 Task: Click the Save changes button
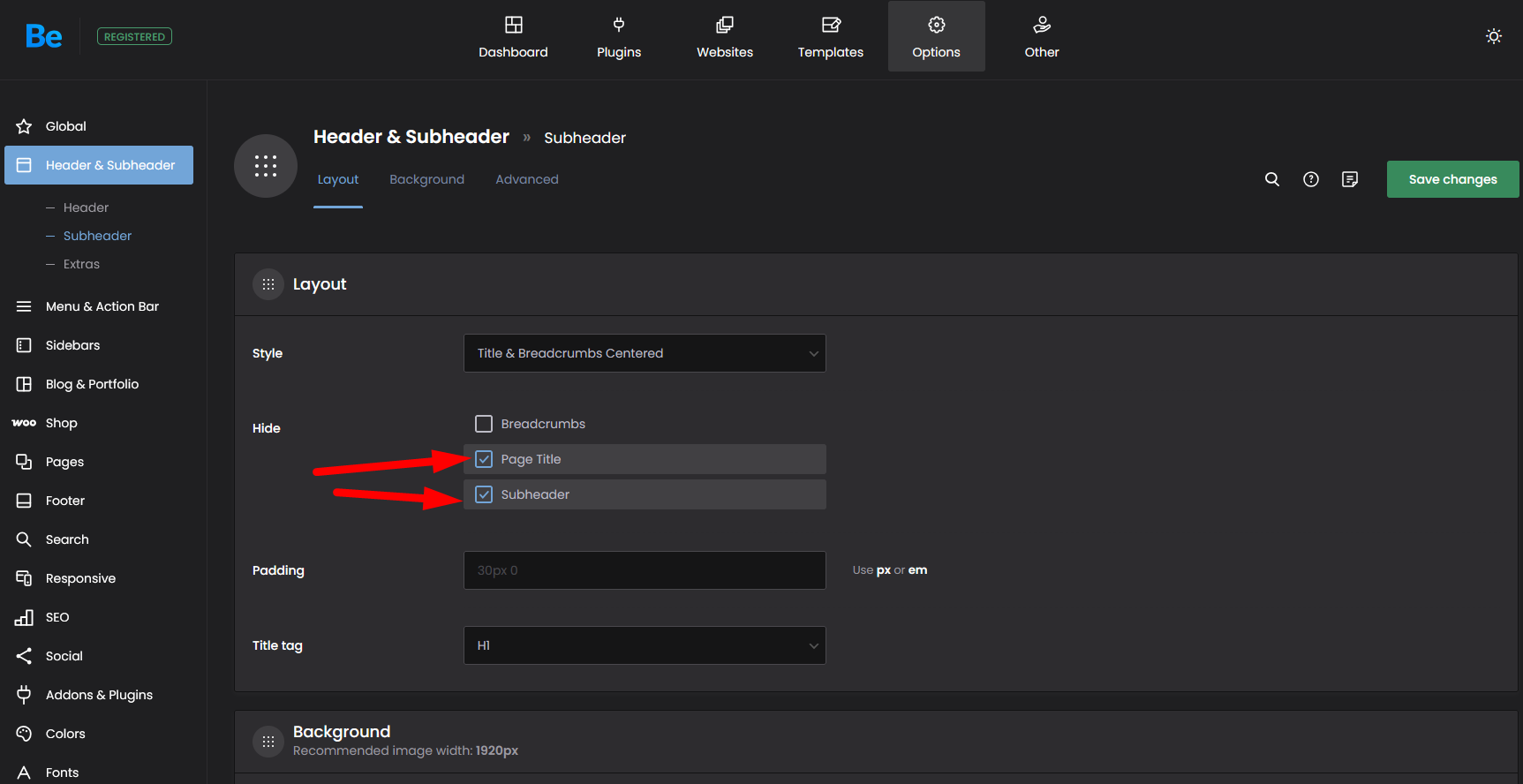coord(1452,179)
